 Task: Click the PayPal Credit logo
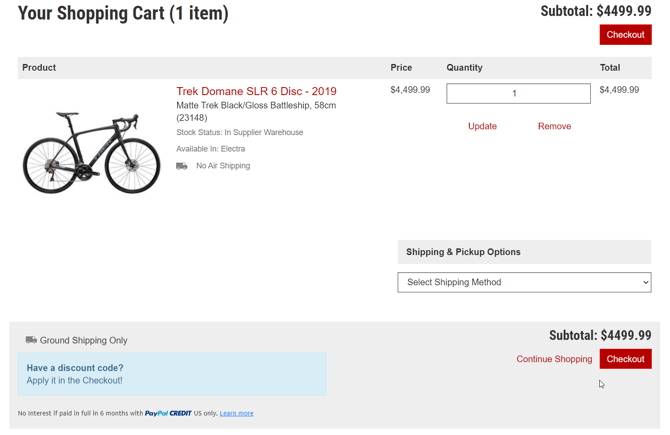click(168, 413)
